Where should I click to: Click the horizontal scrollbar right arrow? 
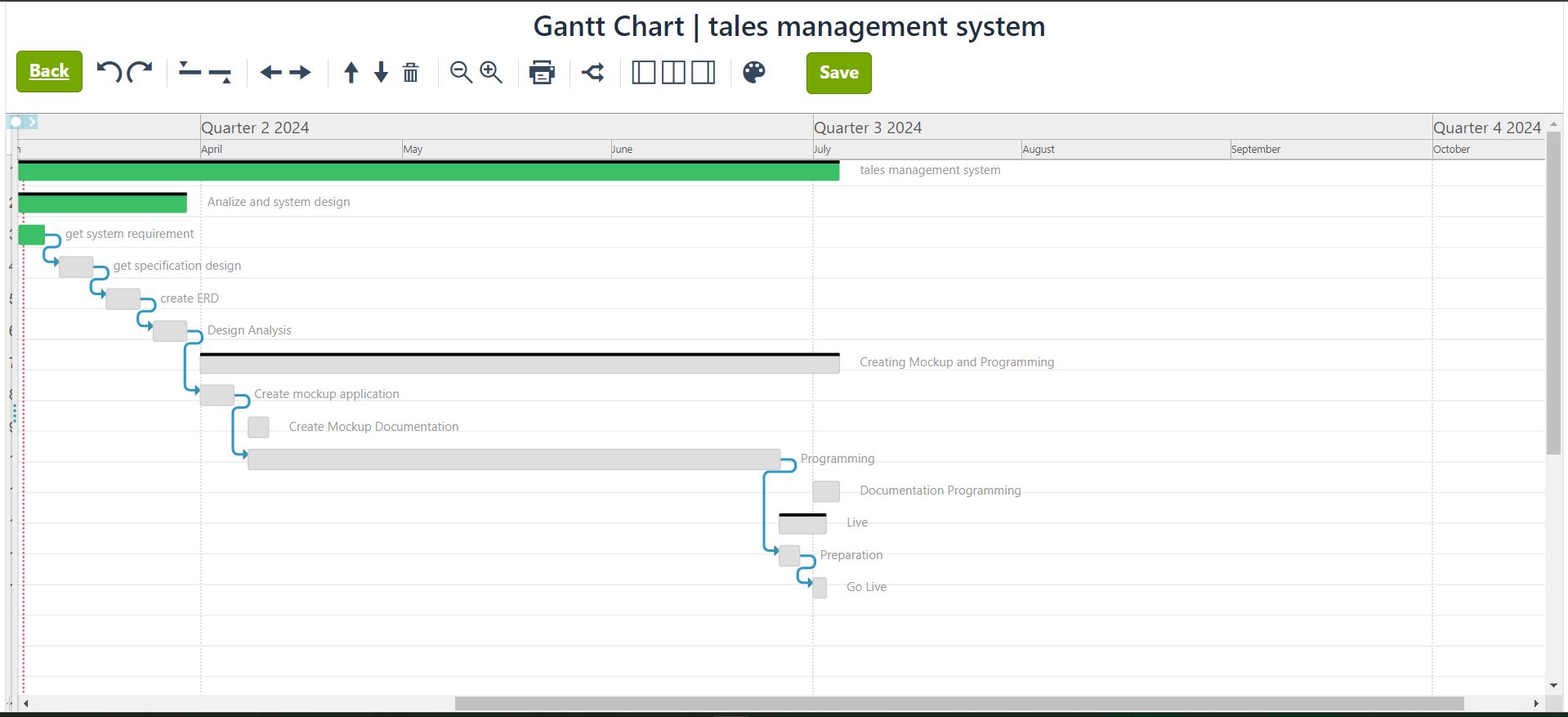coord(1536,703)
